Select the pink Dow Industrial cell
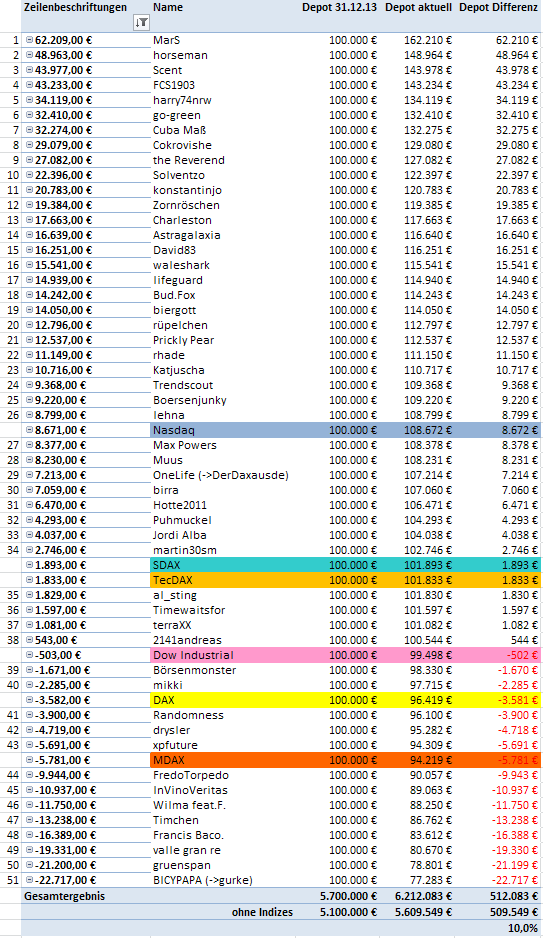Image resolution: width=543 pixels, height=938 pixels. (222, 655)
